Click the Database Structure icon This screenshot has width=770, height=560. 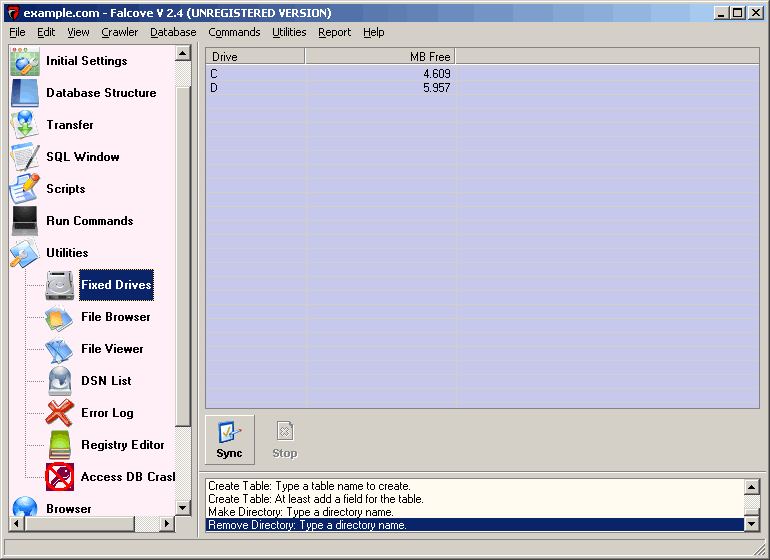pyautogui.click(x=25, y=93)
